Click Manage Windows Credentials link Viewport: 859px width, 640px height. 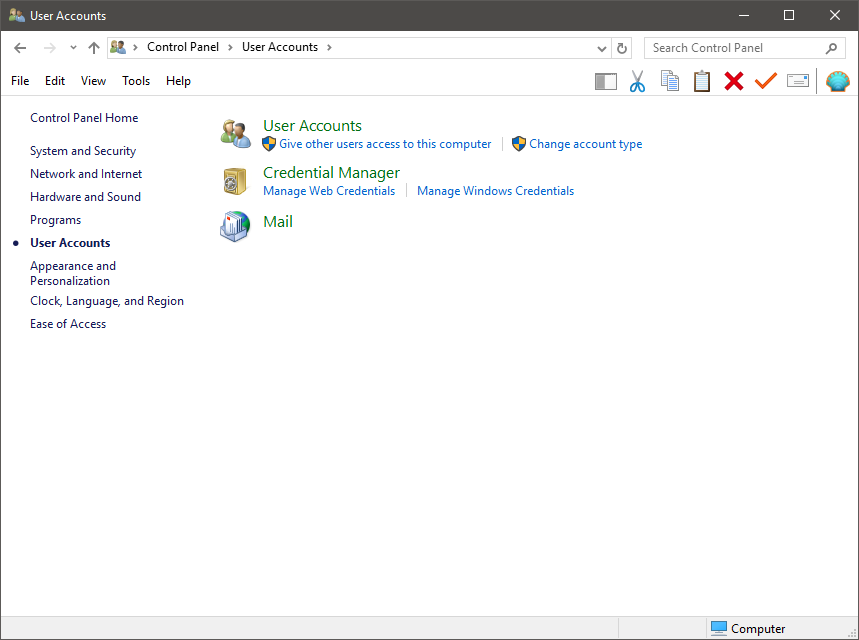pos(495,191)
